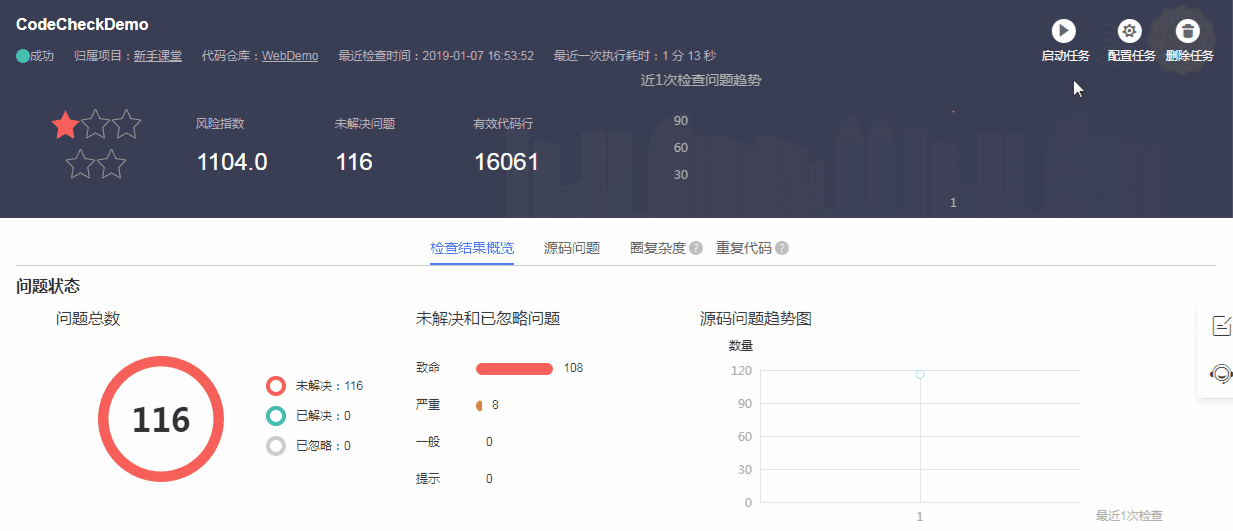The width and height of the screenshot is (1233, 531).
Task: Click the 配置任务 label
Action: click(1131, 56)
